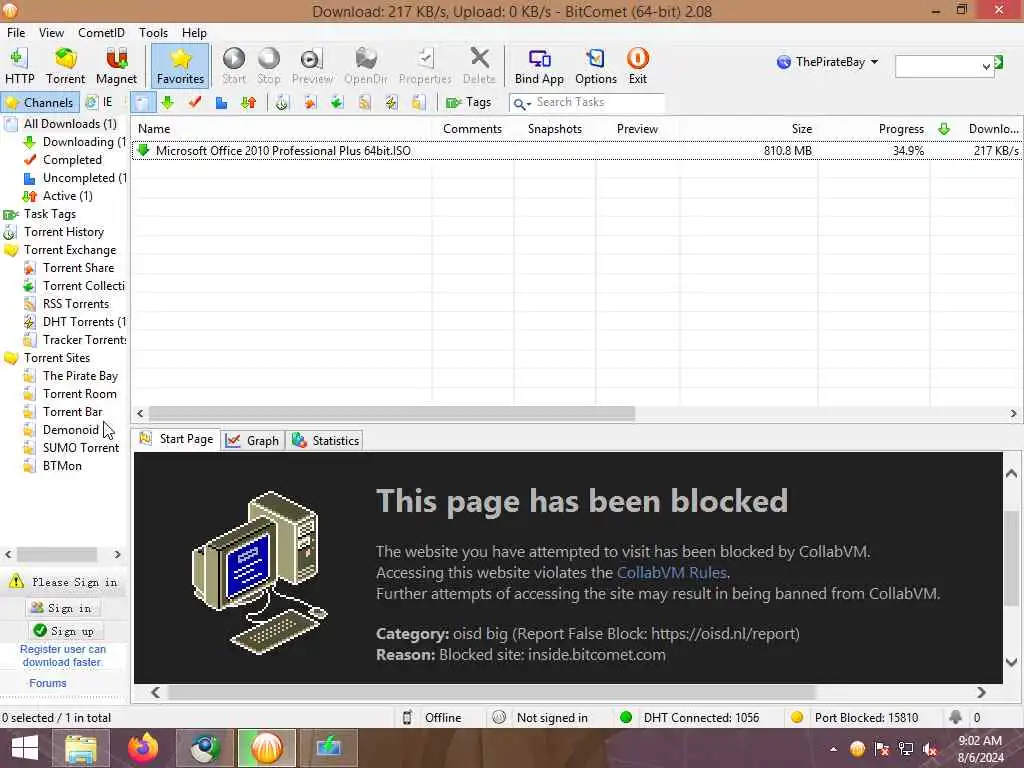This screenshot has width=1024, height=768.
Task: Open the CometID menu
Action: [x=101, y=33]
